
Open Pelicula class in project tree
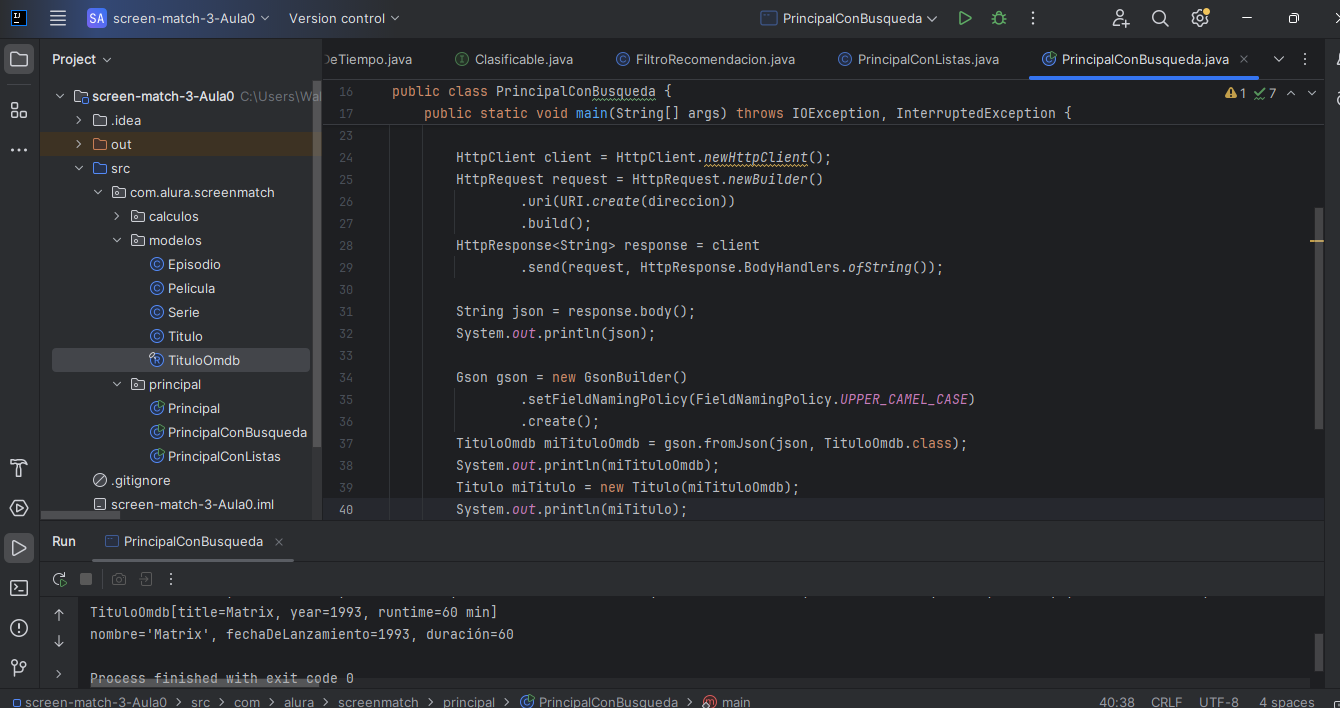click(191, 288)
